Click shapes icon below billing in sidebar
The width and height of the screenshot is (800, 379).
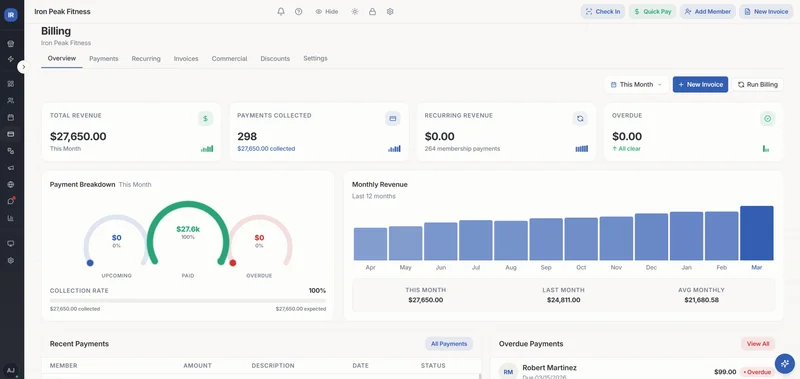pos(11,151)
